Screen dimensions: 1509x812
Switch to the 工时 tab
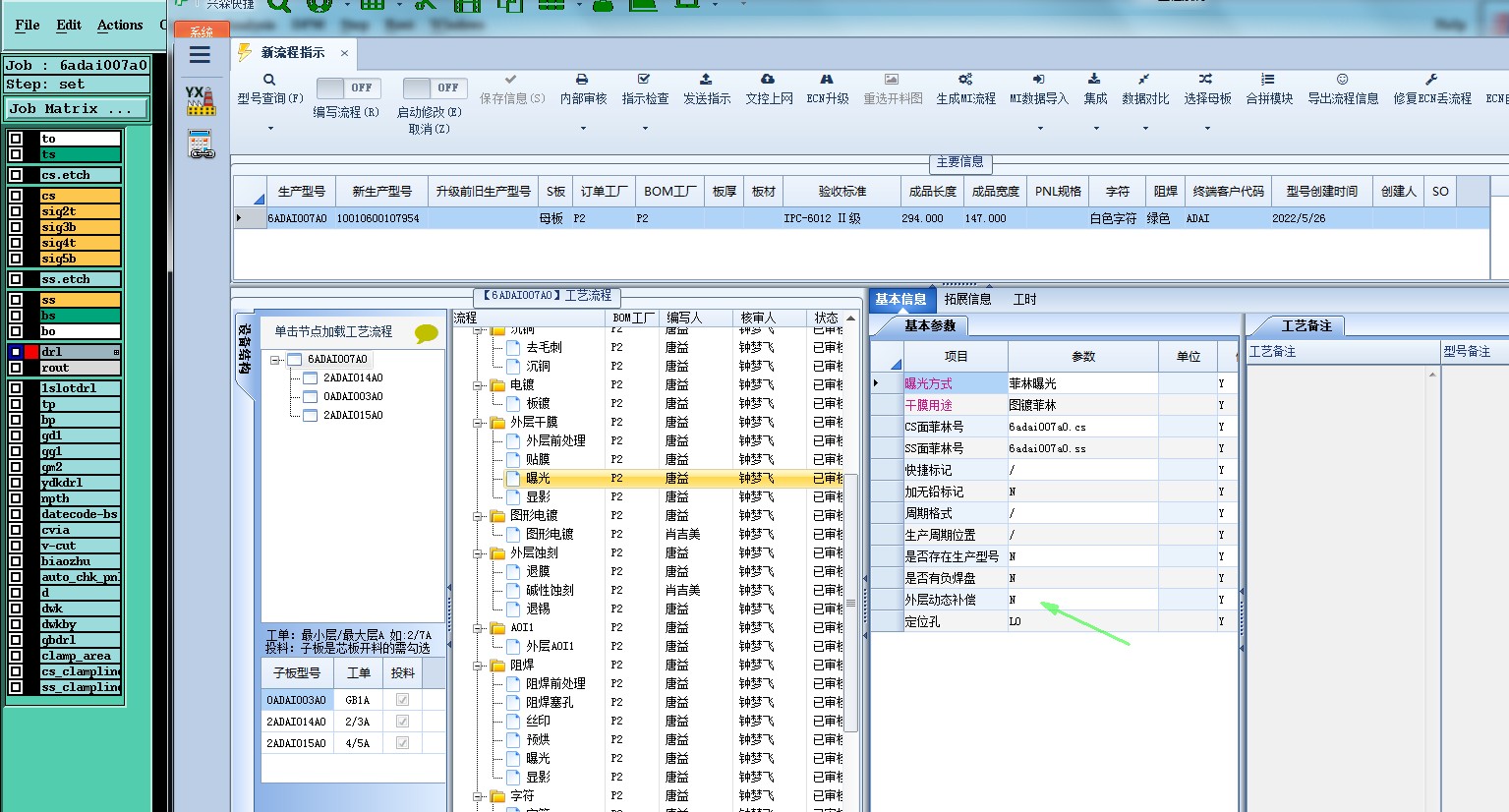[1025, 299]
